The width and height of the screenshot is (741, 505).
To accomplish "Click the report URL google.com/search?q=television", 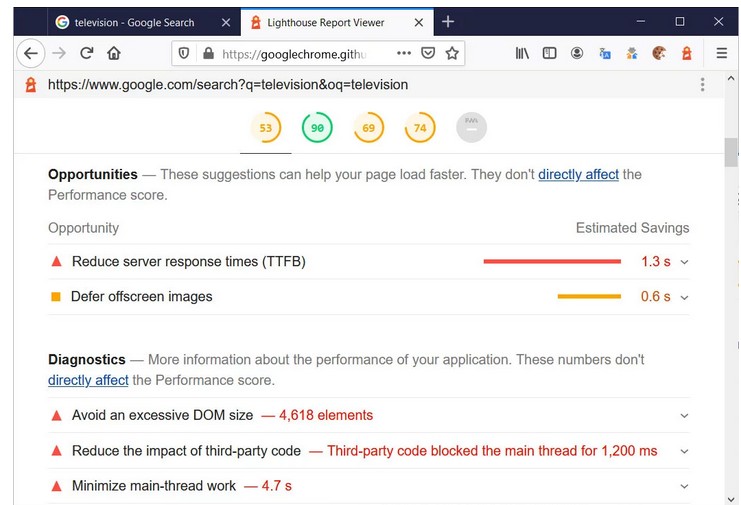I will tap(228, 85).
